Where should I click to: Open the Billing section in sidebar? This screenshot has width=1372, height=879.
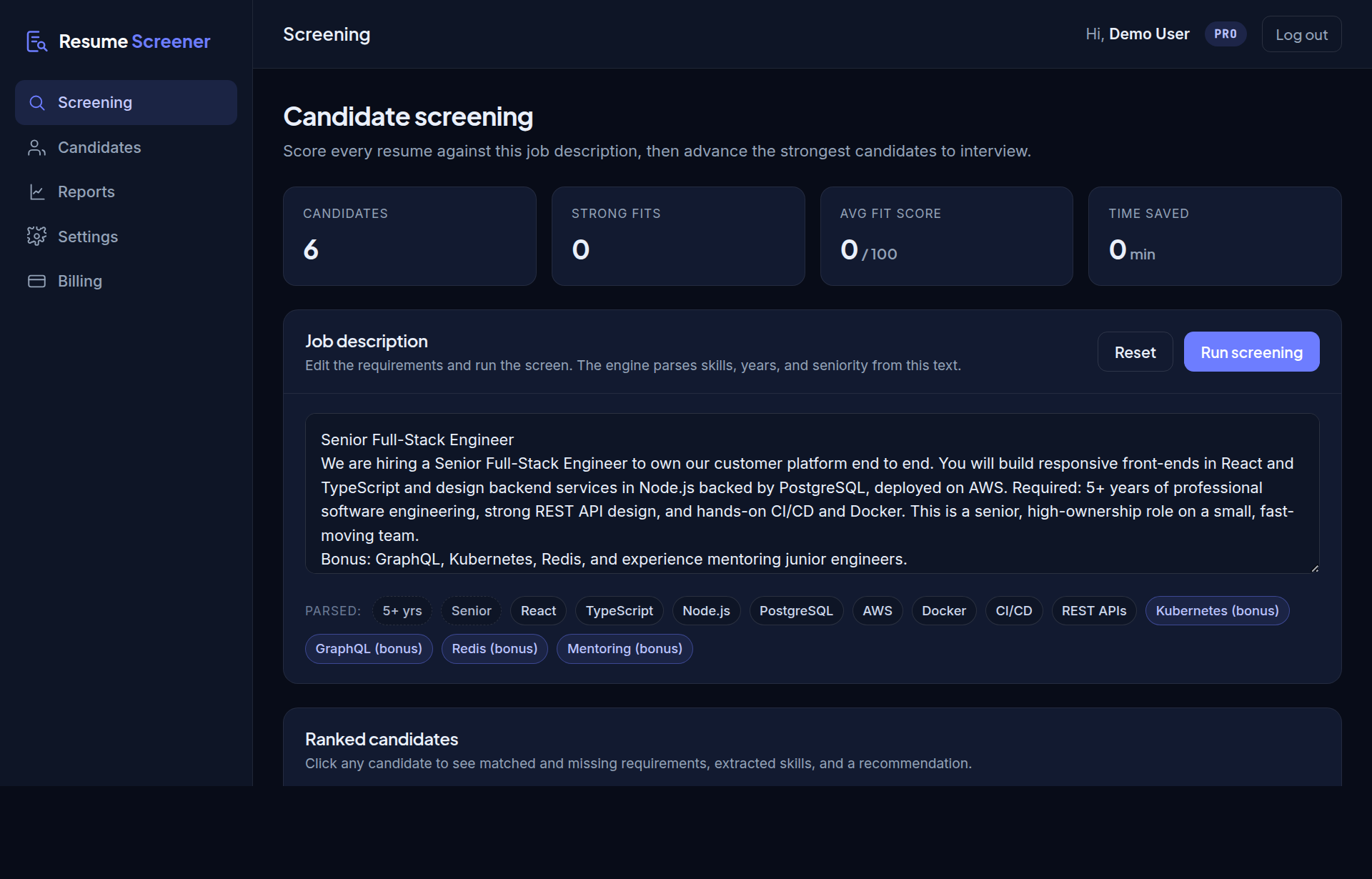tap(126, 282)
